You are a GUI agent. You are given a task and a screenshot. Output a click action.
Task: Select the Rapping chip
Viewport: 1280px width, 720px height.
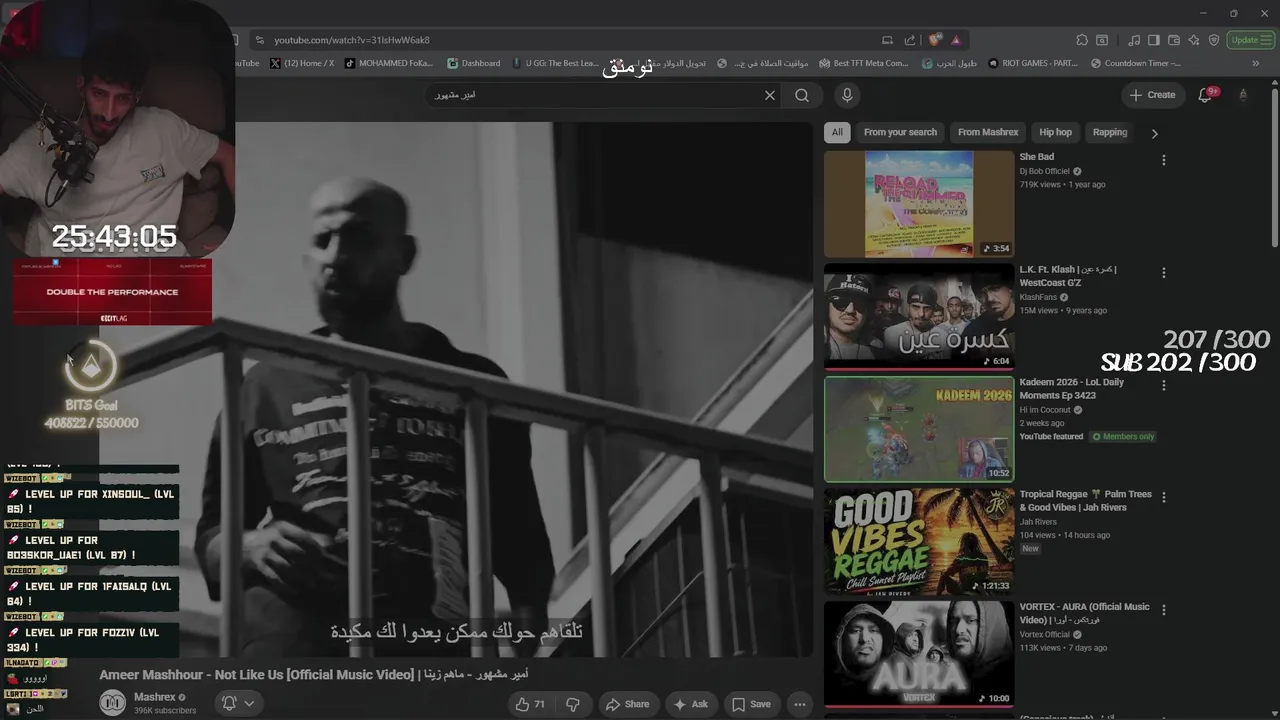[x=1110, y=132]
